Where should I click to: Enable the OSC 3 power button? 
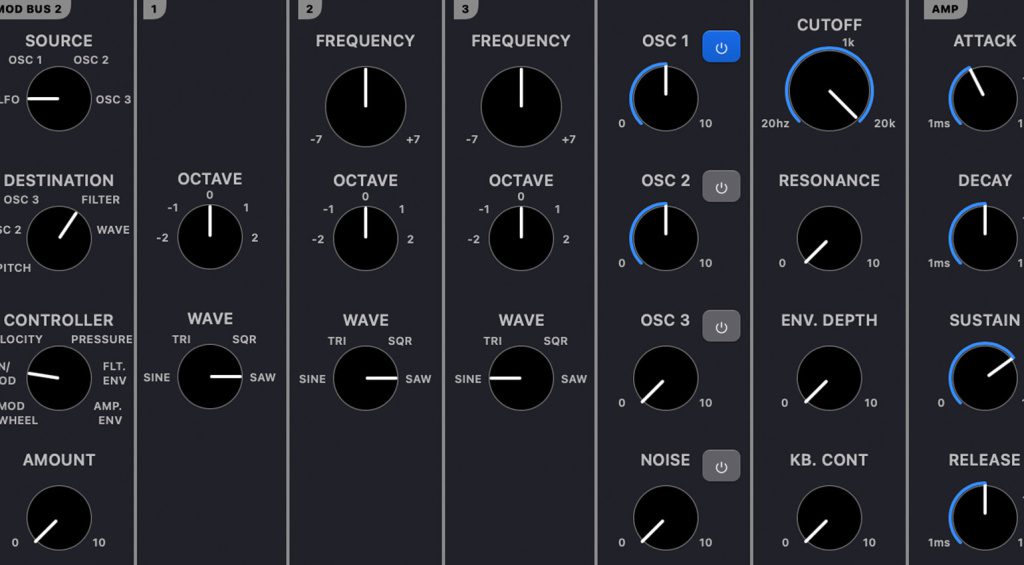click(721, 326)
